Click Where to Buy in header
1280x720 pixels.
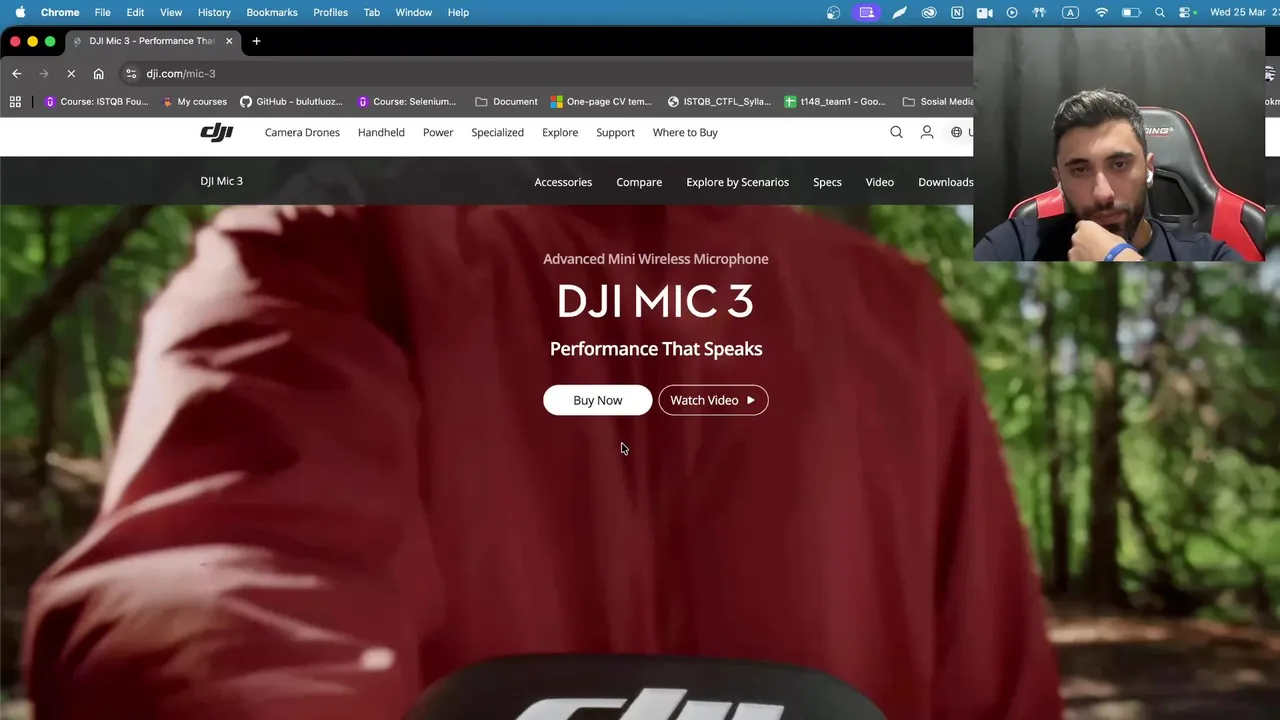(685, 132)
